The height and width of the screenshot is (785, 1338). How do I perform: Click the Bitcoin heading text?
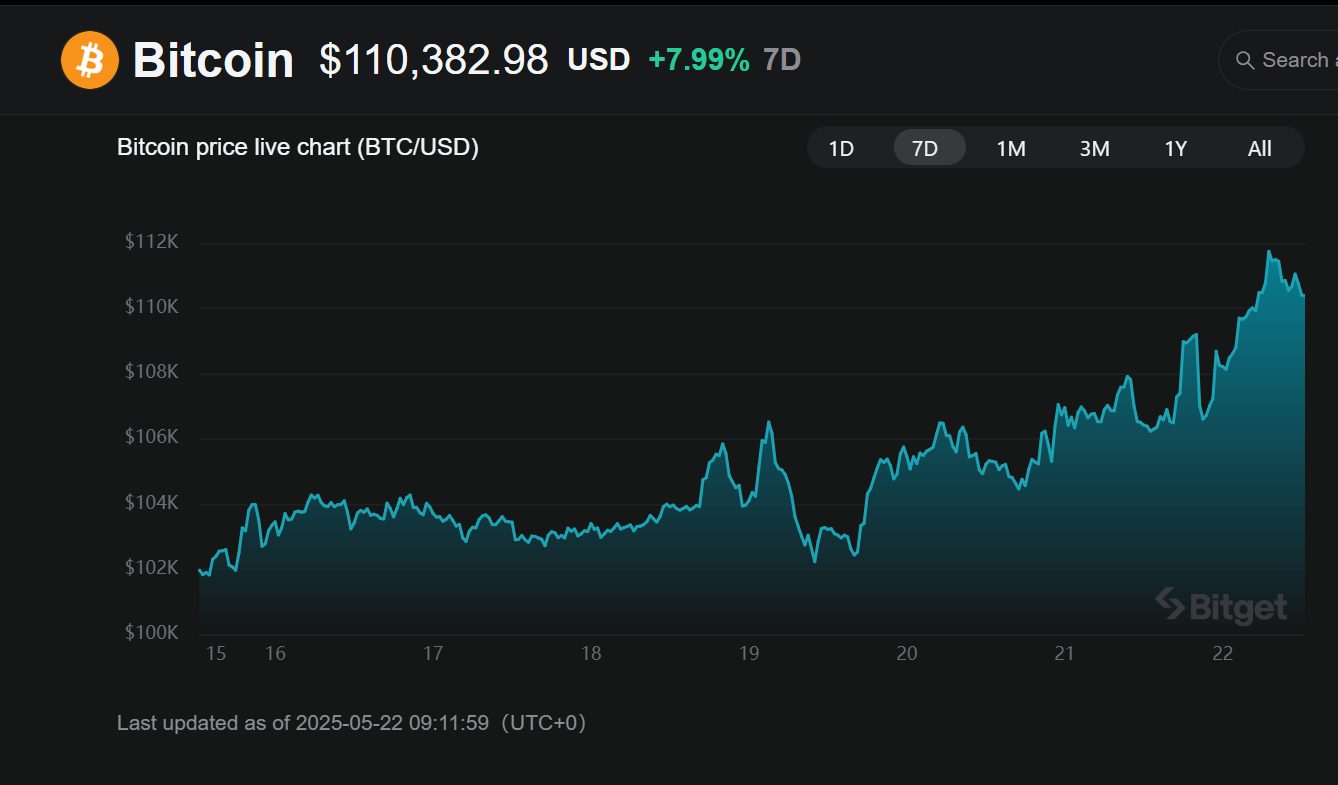[213, 61]
